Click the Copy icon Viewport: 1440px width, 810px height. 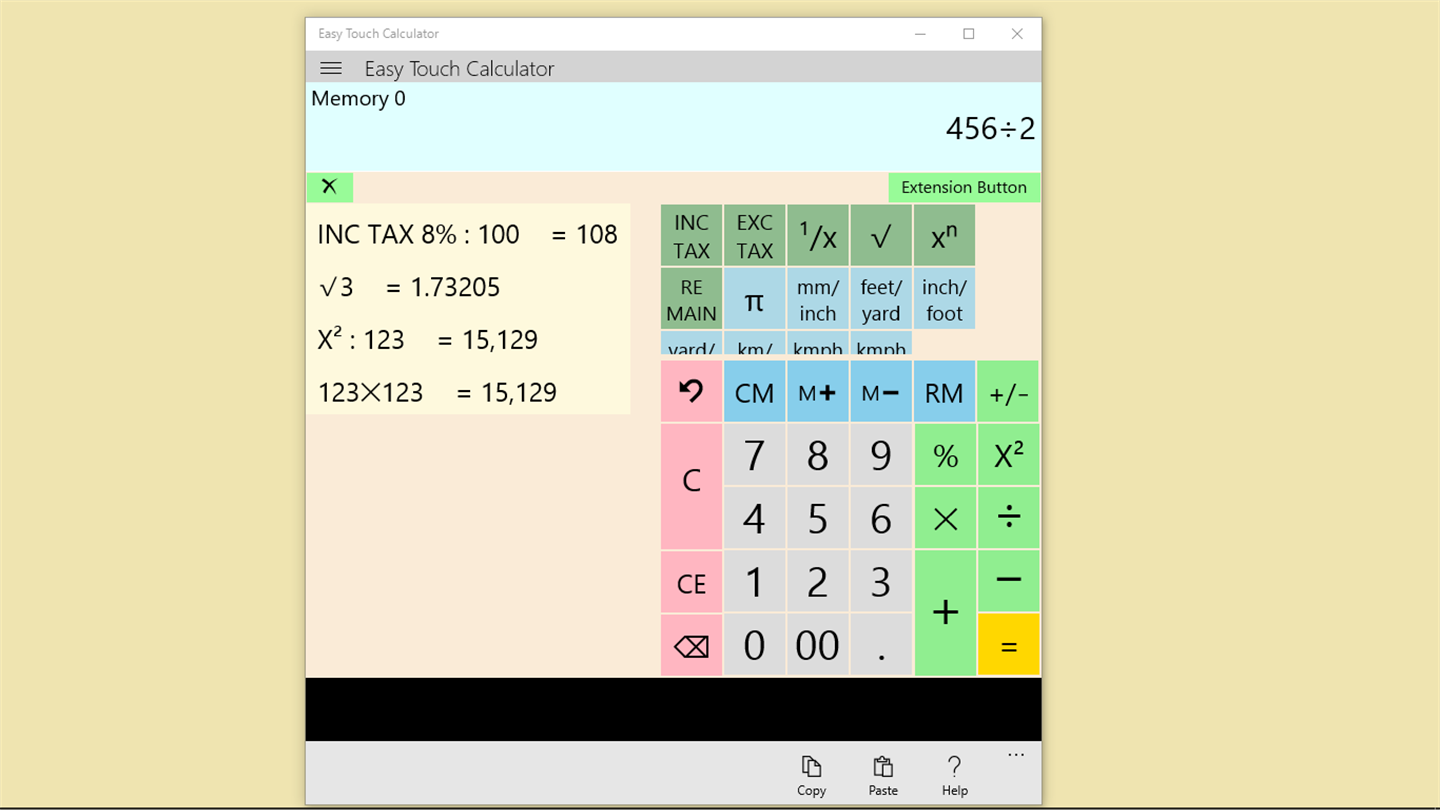811,776
